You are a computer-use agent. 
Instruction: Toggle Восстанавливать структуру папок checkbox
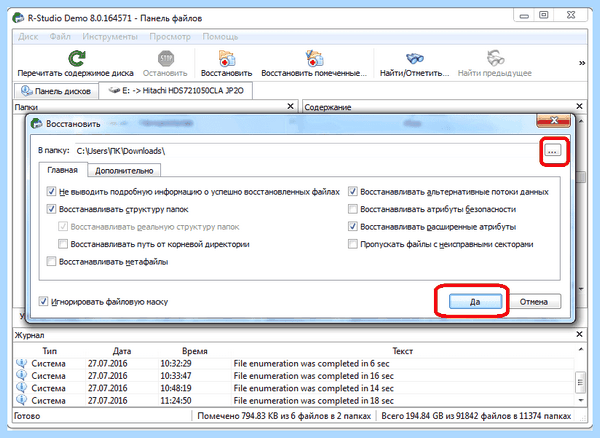(x=51, y=209)
